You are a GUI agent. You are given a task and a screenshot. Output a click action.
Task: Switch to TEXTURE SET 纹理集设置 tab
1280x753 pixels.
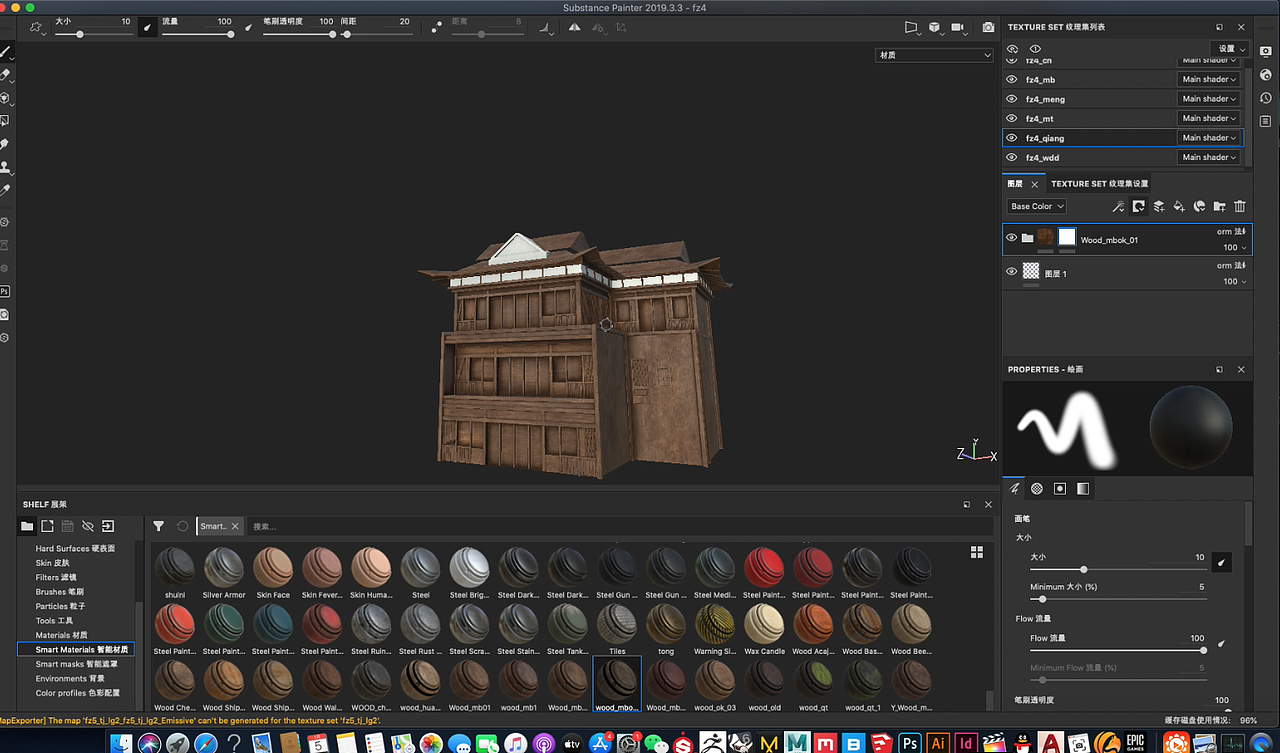[1099, 184]
